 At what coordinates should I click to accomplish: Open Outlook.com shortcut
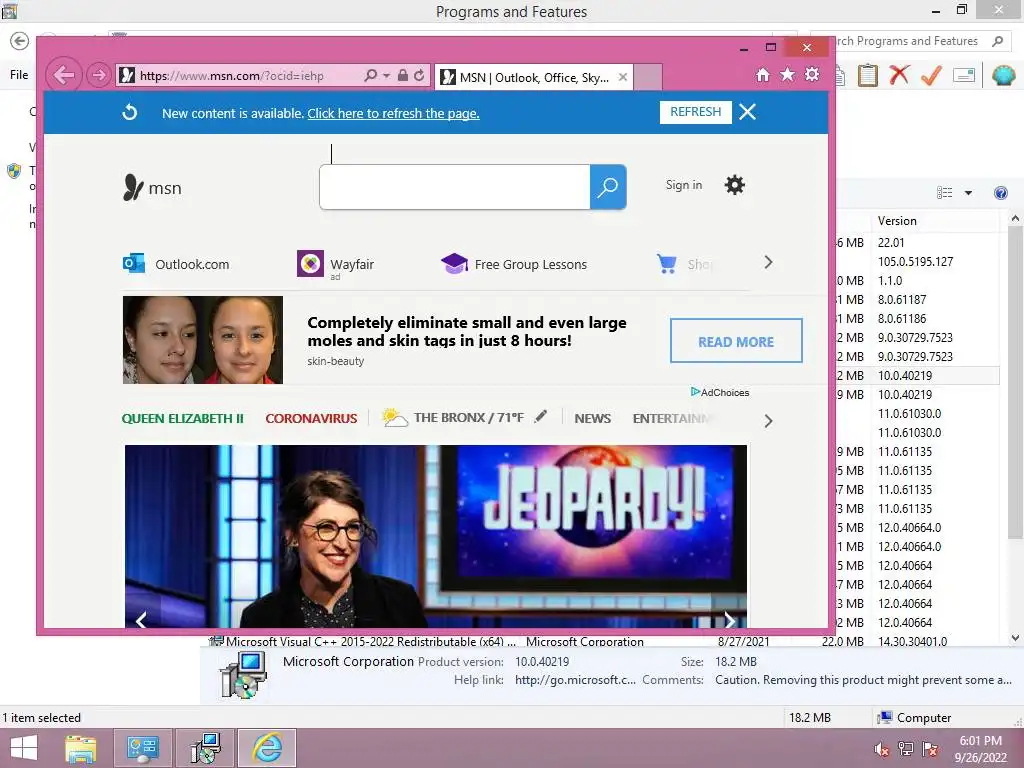(x=176, y=264)
